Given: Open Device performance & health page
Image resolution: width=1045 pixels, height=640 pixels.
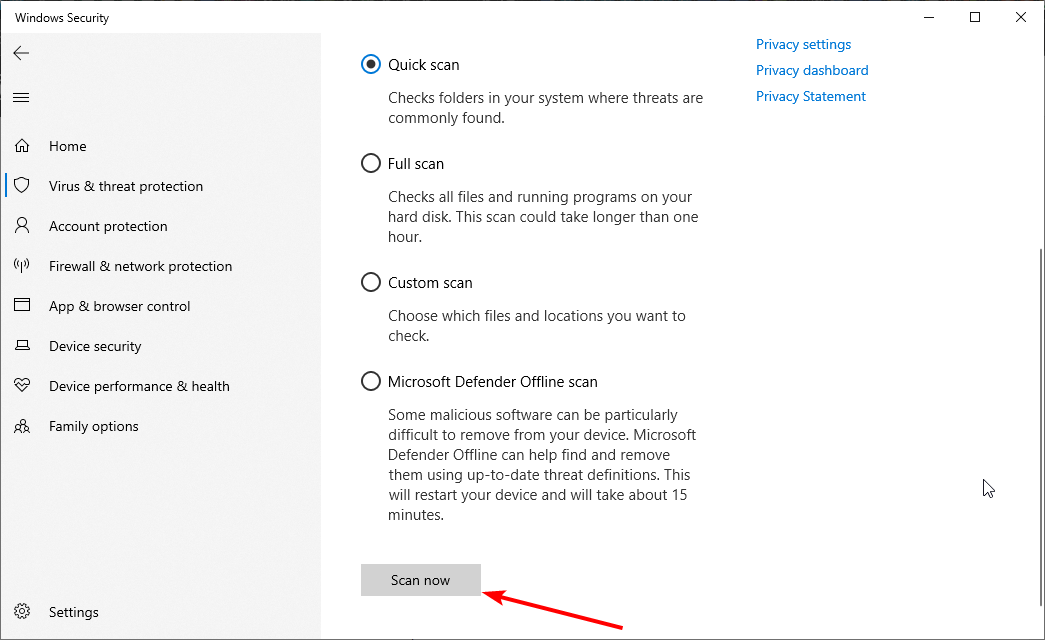Looking at the screenshot, I should [x=160, y=386].
